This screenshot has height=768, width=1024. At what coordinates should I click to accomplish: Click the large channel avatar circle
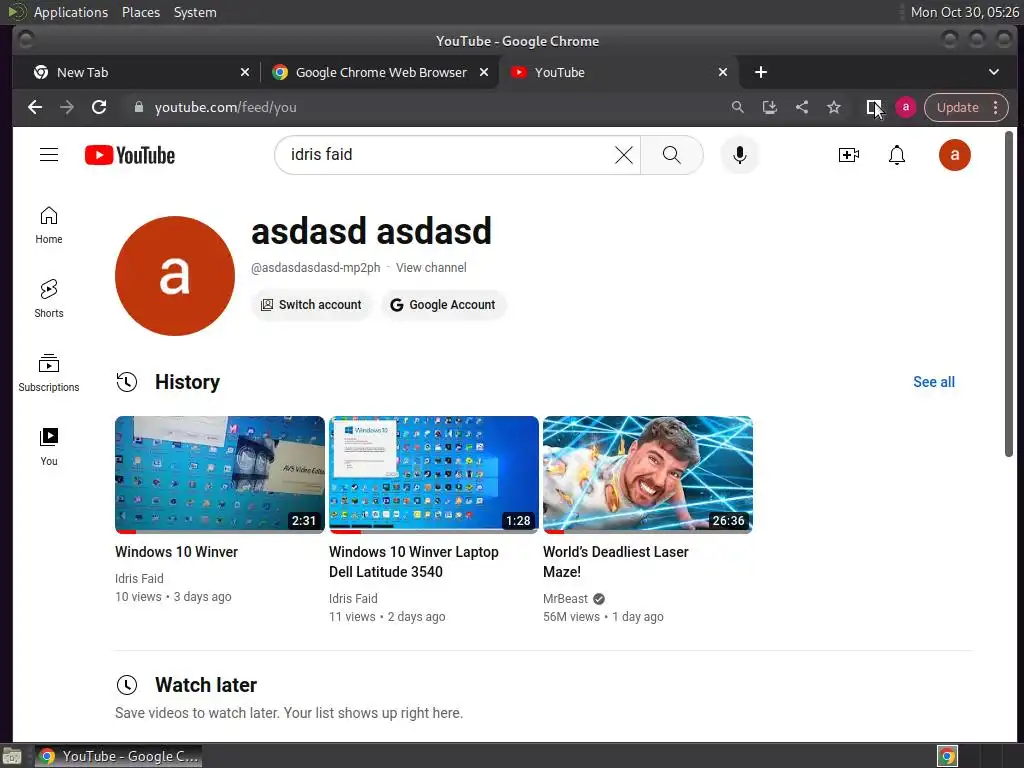coord(174,276)
